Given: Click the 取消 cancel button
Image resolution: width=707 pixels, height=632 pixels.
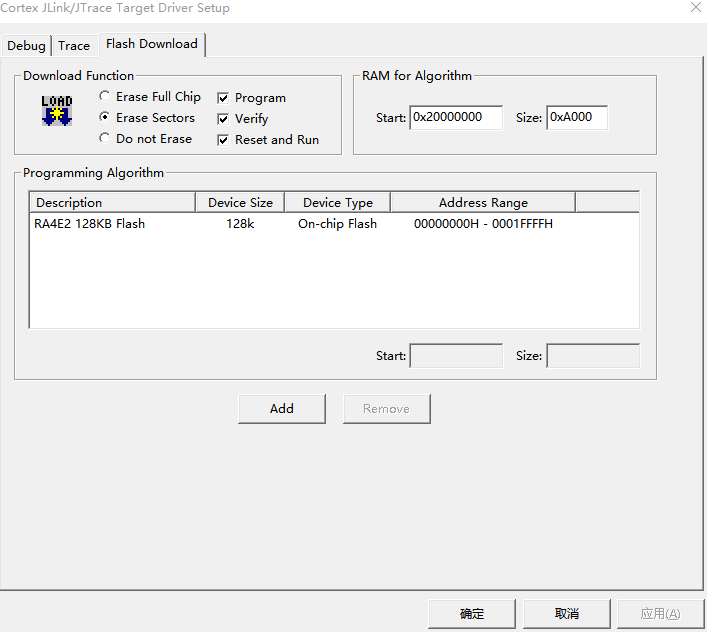Looking at the screenshot, I should (567, 614).
